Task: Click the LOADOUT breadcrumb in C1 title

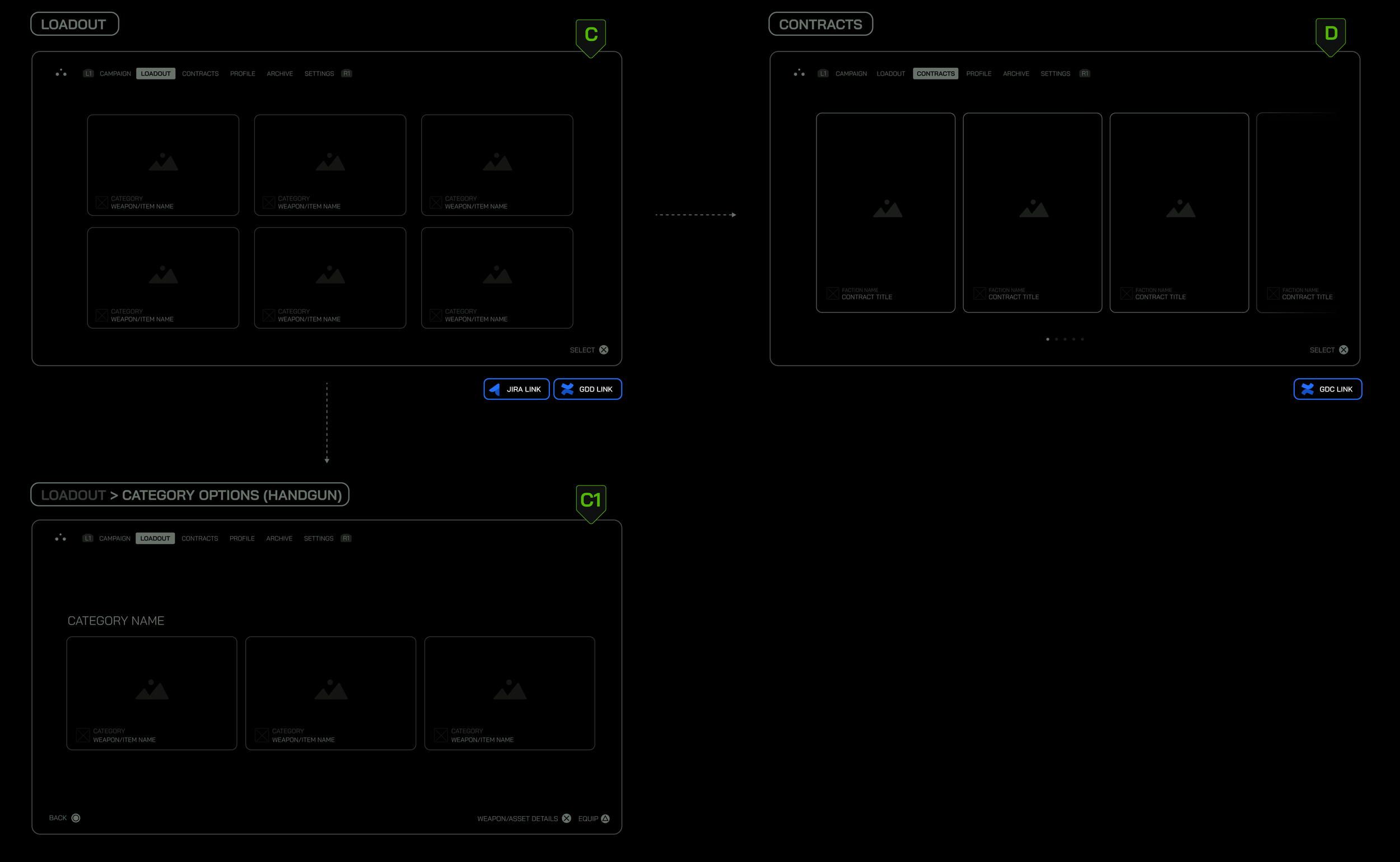Action: (73, 496)
